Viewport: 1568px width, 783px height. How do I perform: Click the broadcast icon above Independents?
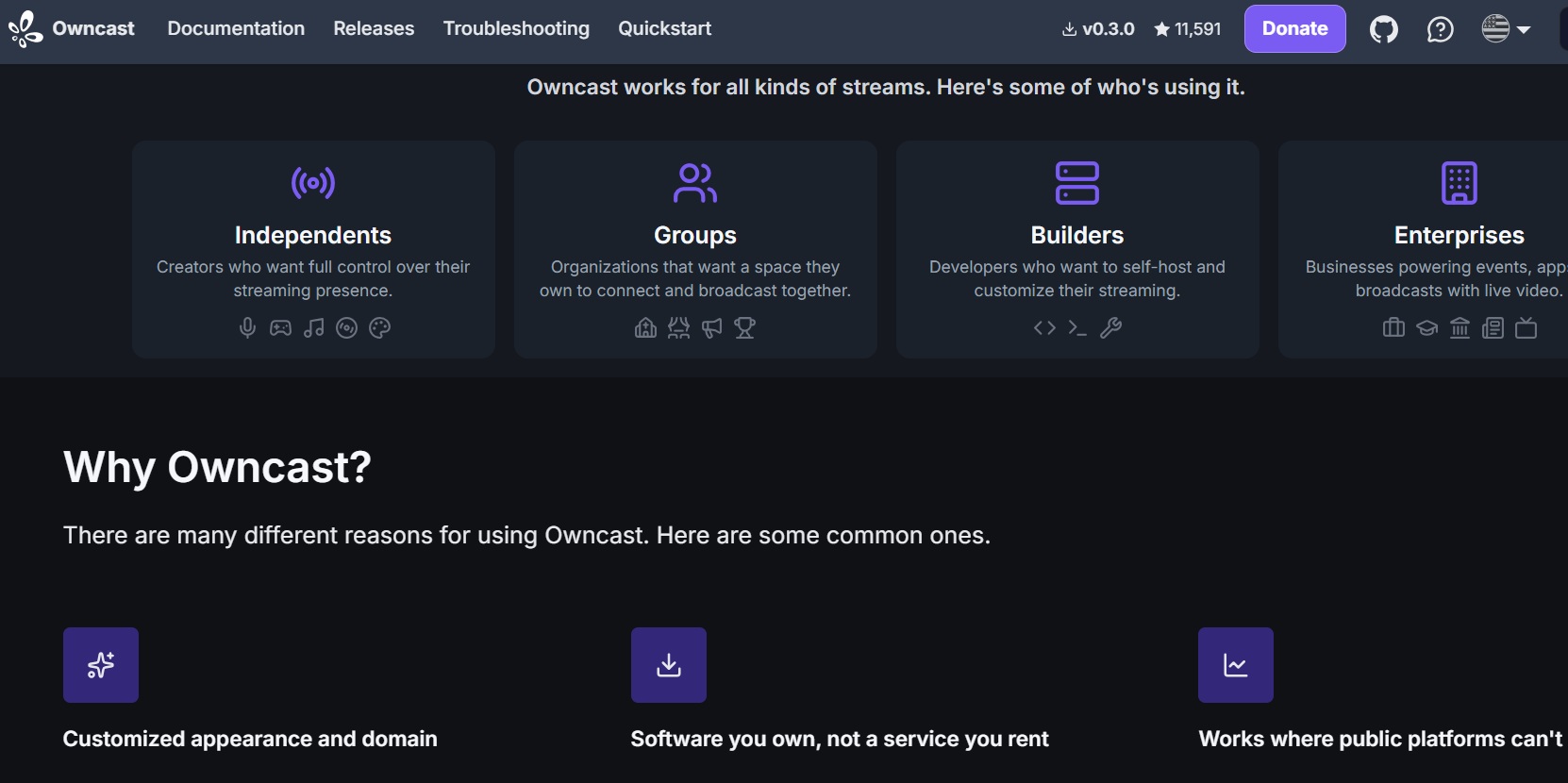(x=313, y=183)
